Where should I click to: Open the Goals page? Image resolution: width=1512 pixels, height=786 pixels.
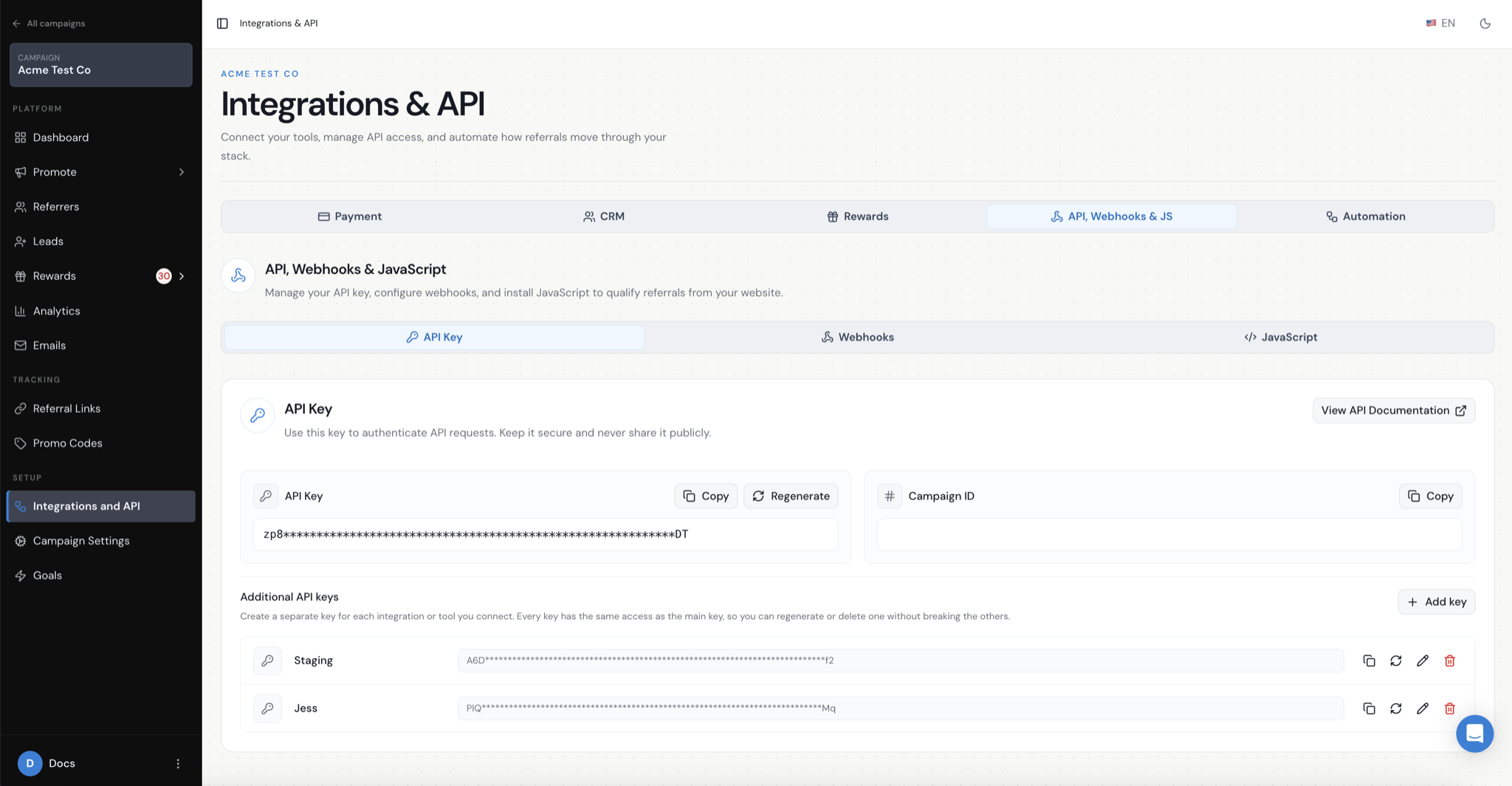[101, 575]
